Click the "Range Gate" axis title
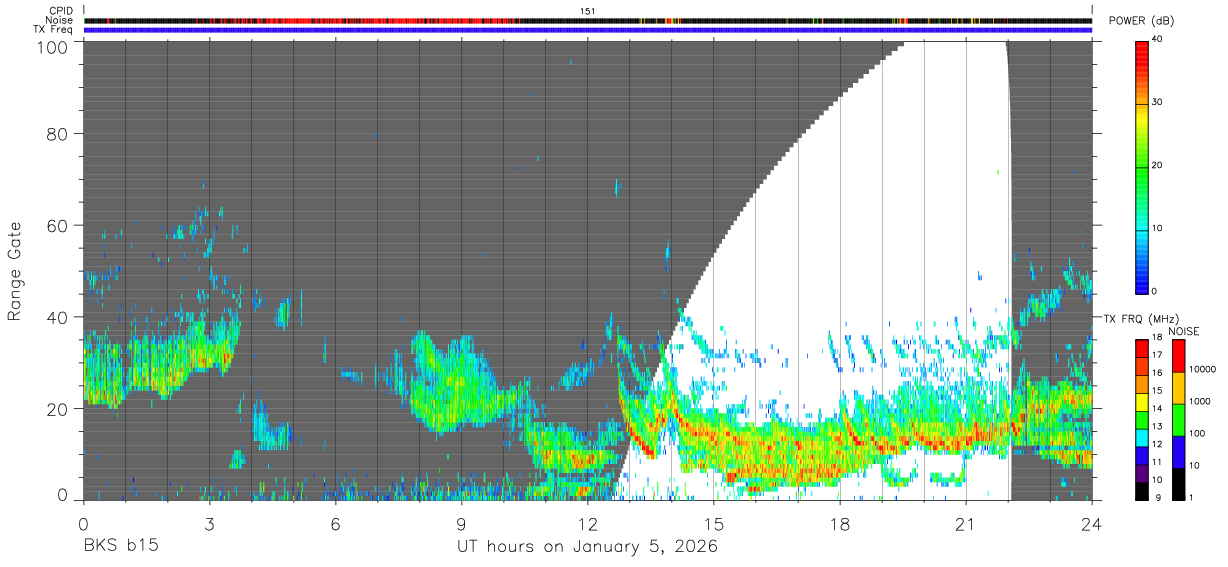1228x567 pixels. [15, 272]
